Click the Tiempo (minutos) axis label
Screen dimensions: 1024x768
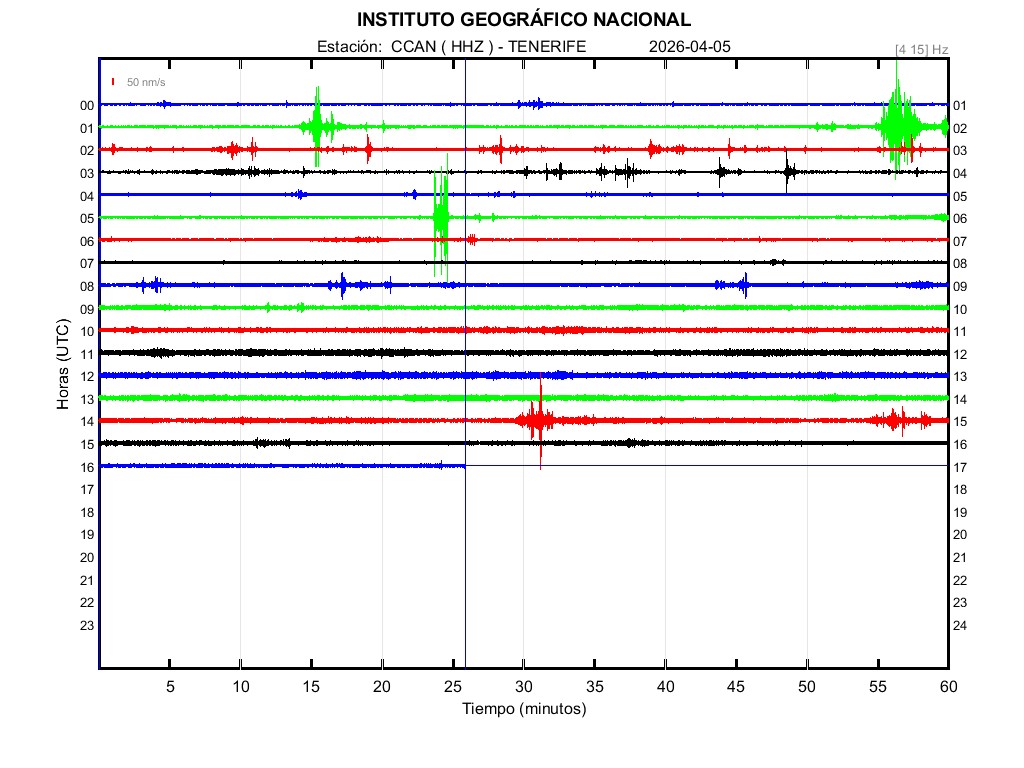[523, 709]
